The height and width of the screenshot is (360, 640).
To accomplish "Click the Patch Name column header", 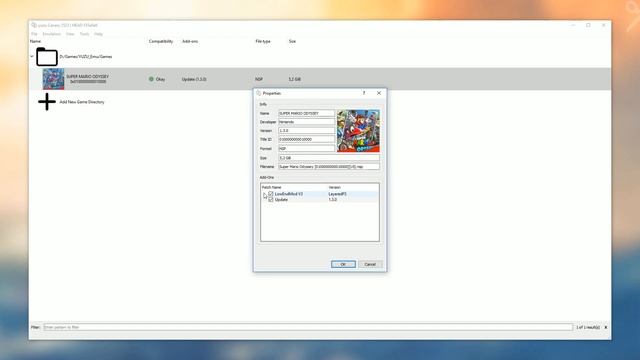I will [x=271, y=187].
